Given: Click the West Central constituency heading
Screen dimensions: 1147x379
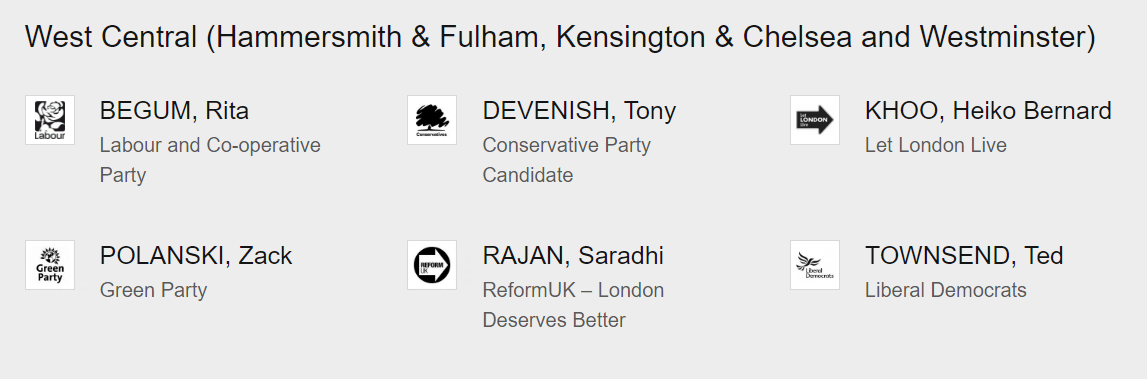Looking at the screenshot, I should [x=560, y=37].
